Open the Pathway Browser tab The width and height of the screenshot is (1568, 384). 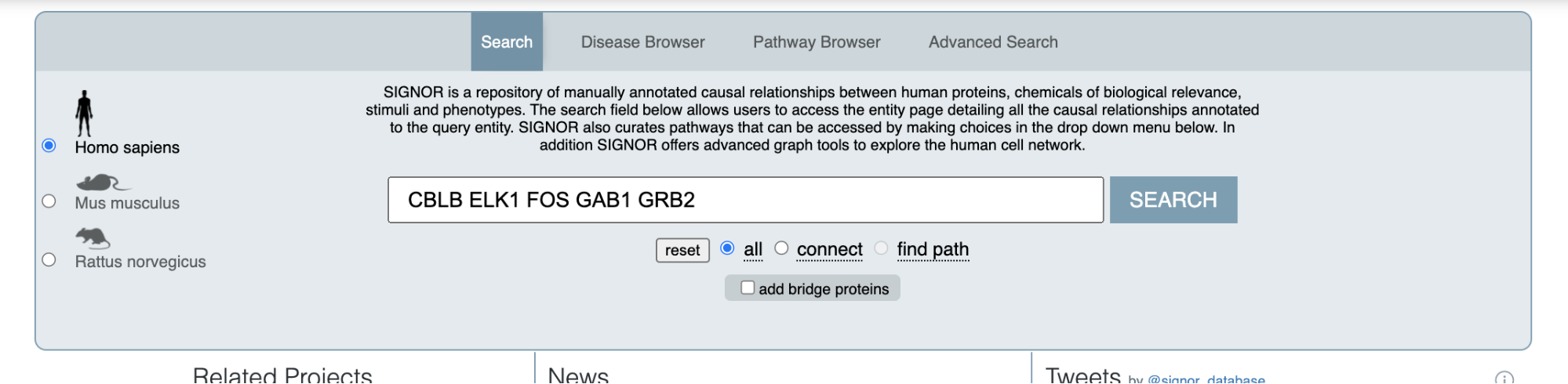click(817, 42)
